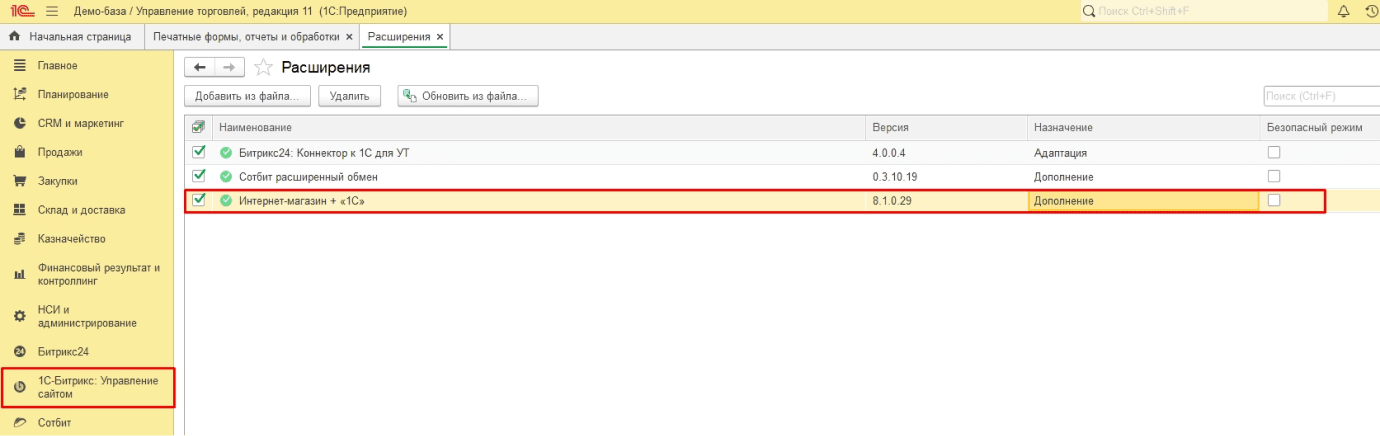Sort by Безопасный режим column header
Screen dimensions: 1380x436
(1320, 128)
